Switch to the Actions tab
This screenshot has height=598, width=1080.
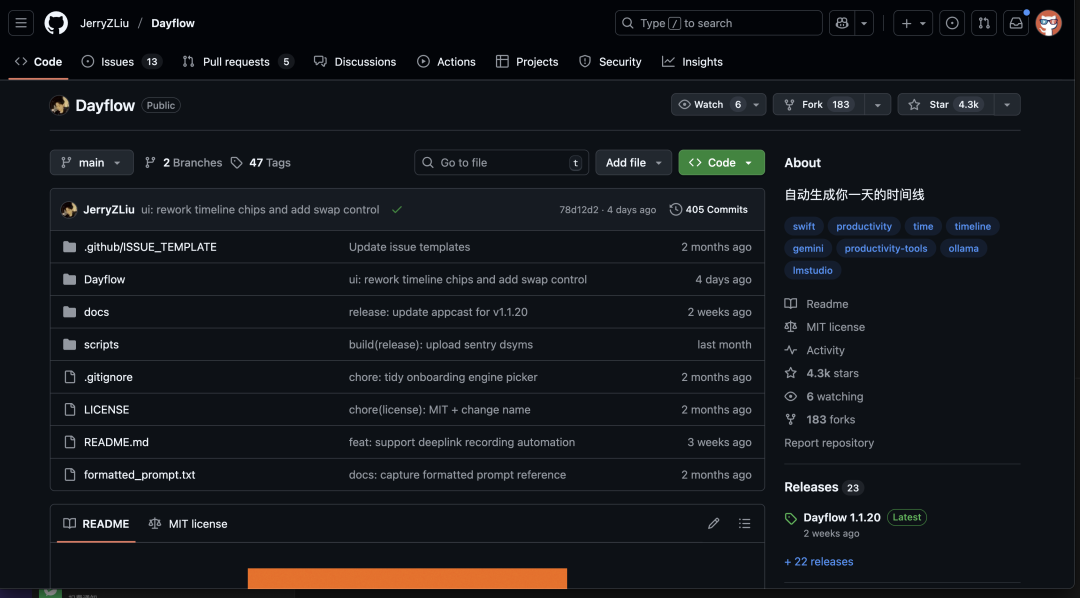[x=446, y=61]
